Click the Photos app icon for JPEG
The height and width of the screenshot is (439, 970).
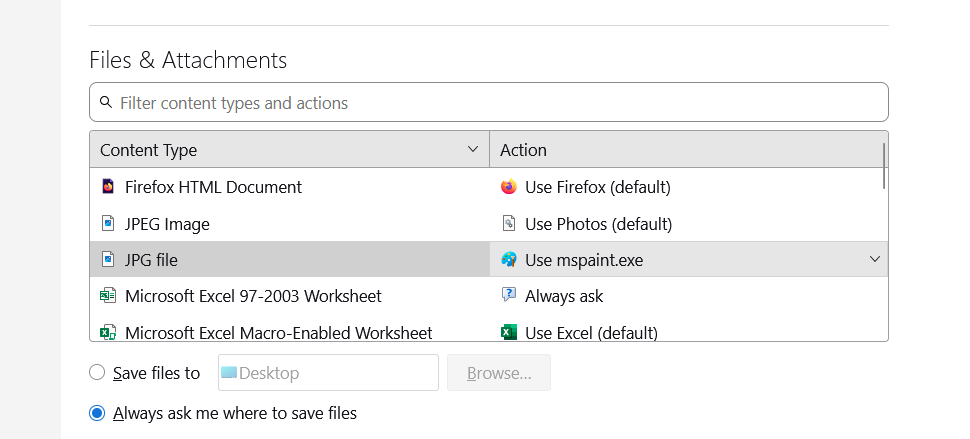(508, 224)
